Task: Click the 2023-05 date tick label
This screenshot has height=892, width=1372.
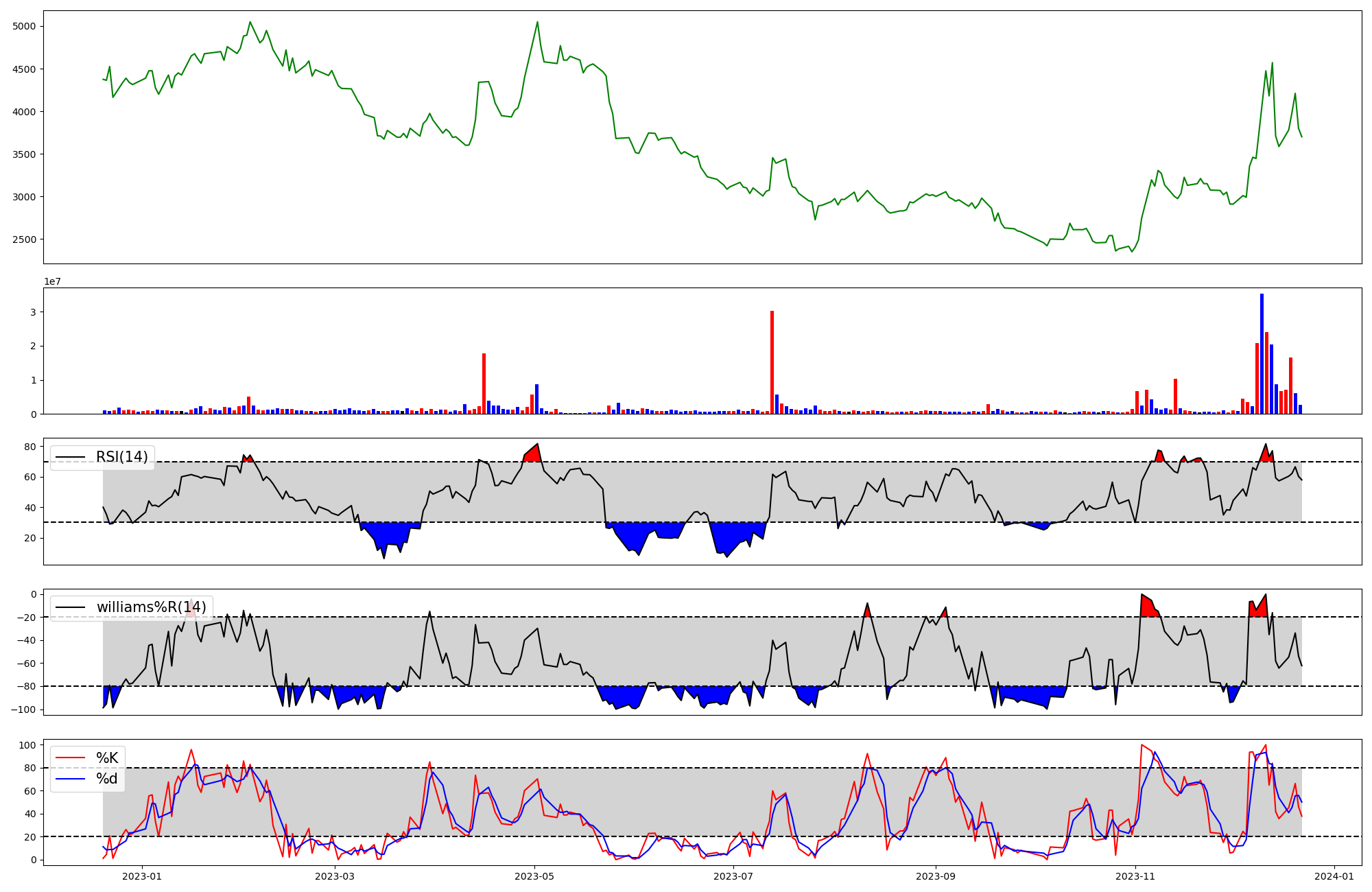Action: tap(534, 876)
